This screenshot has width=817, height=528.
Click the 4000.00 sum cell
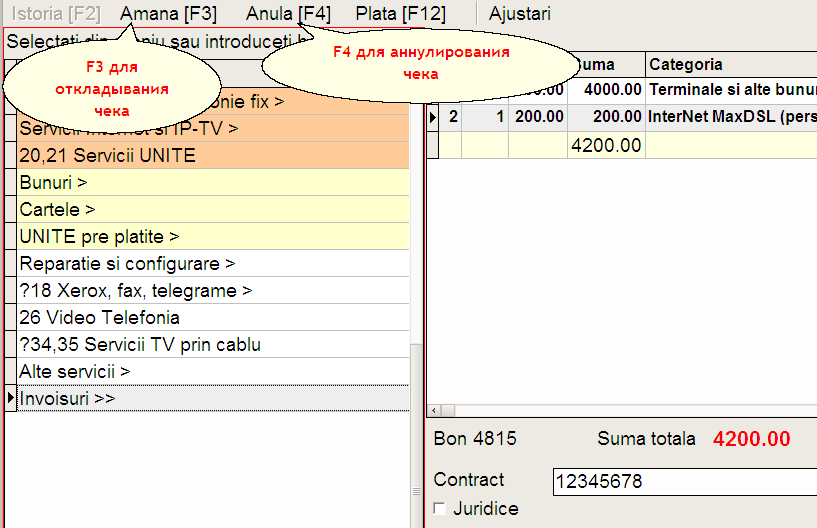[x=606, y=90]
